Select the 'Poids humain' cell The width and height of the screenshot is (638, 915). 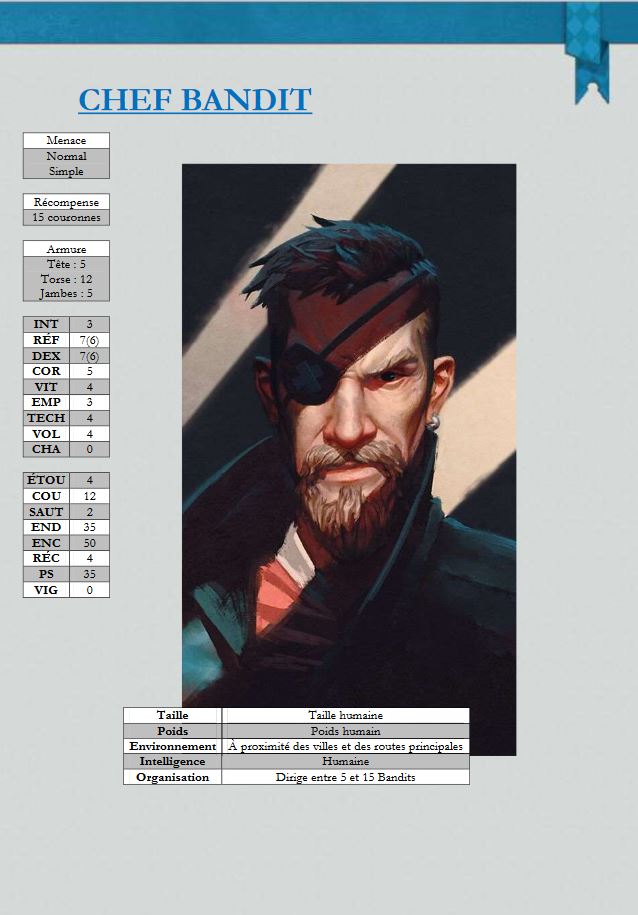pyautogui.click(x=346, y=731)
